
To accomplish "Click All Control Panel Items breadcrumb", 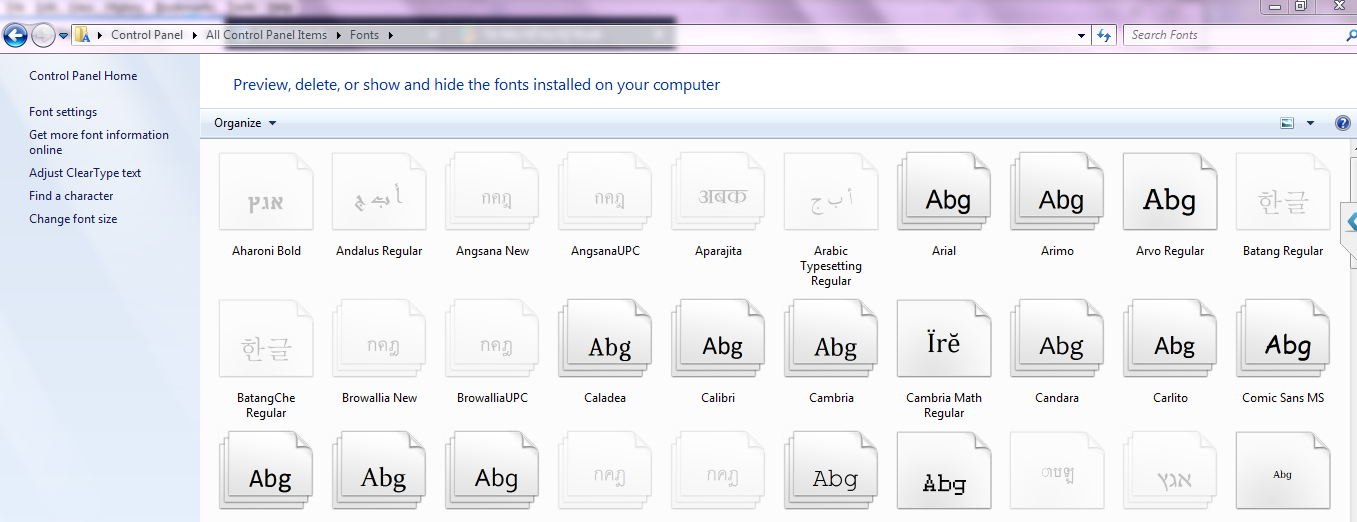I will coord(266,35).
